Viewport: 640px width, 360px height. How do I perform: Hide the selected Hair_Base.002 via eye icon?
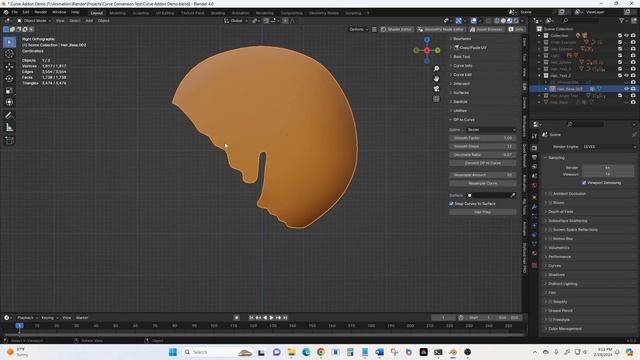(x=626, y=89)
